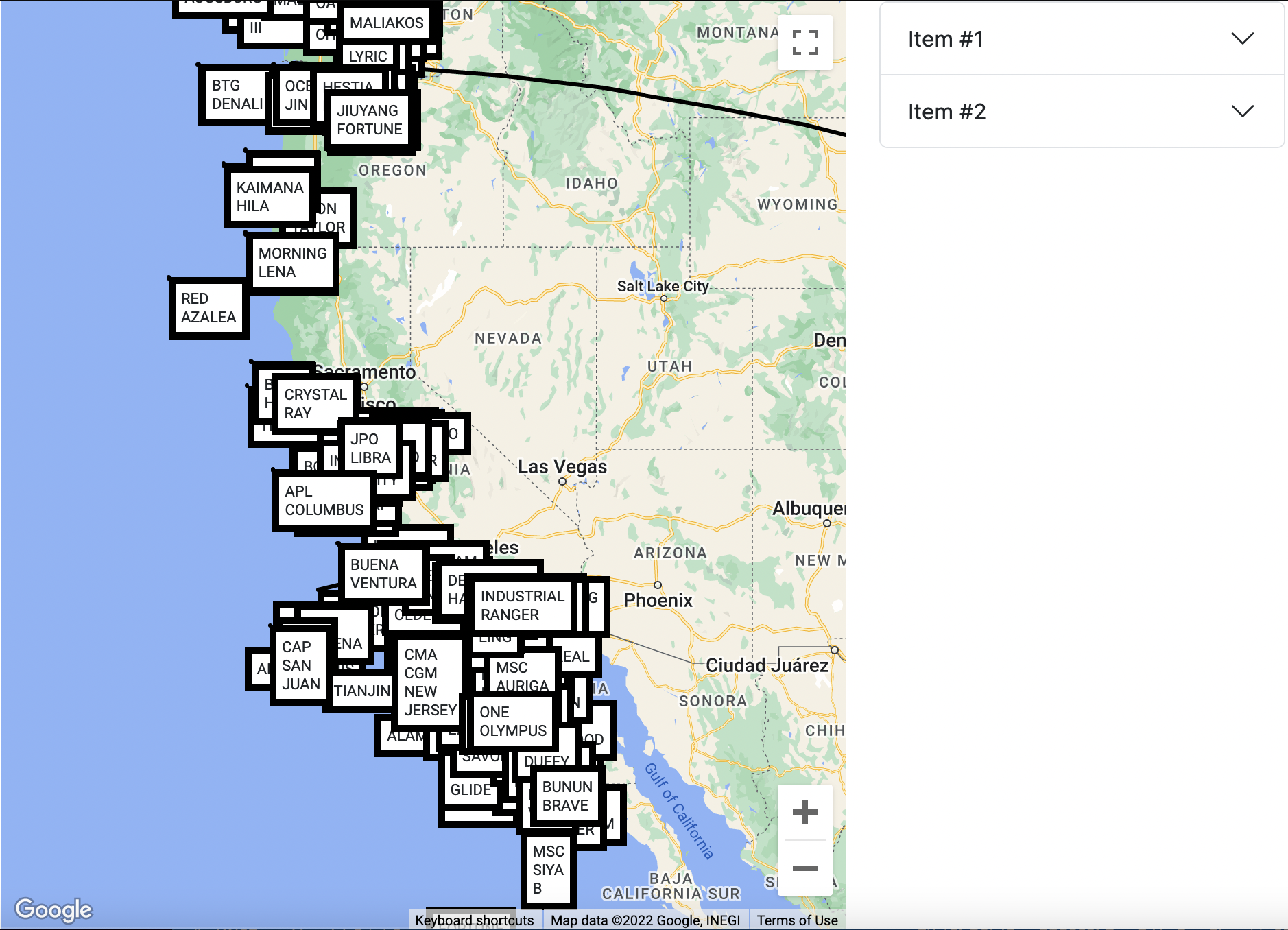Click the Las Vegas city label
The height and width of the screenshot is (930, 1288).
tap(562, 466)
